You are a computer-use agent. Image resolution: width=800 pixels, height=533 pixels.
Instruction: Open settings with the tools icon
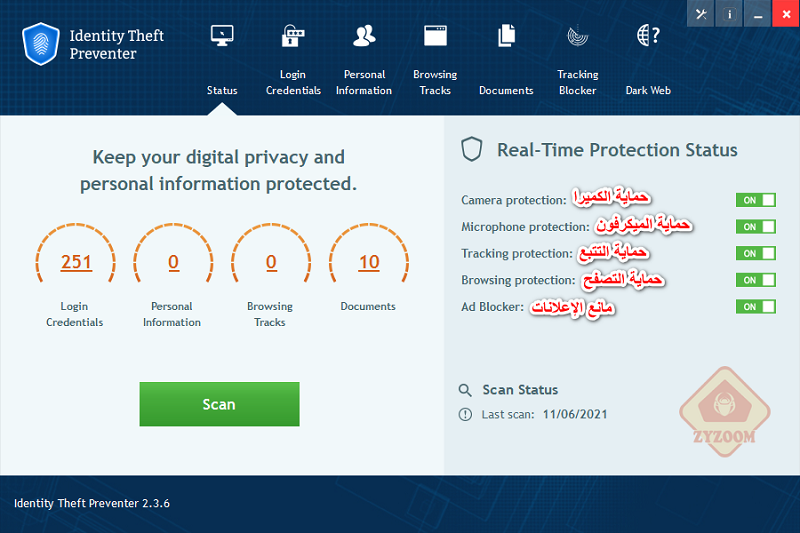tap(701, 14)
